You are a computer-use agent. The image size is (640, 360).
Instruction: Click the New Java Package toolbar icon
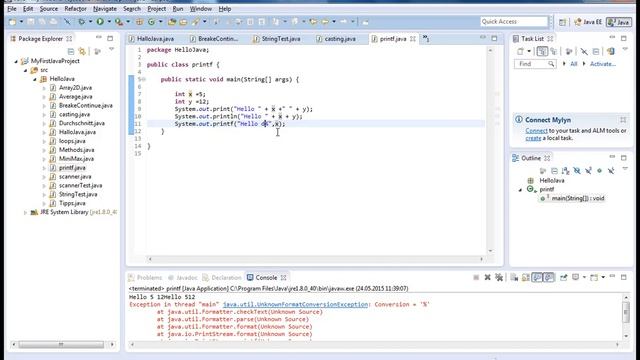(x=139, y=22)
